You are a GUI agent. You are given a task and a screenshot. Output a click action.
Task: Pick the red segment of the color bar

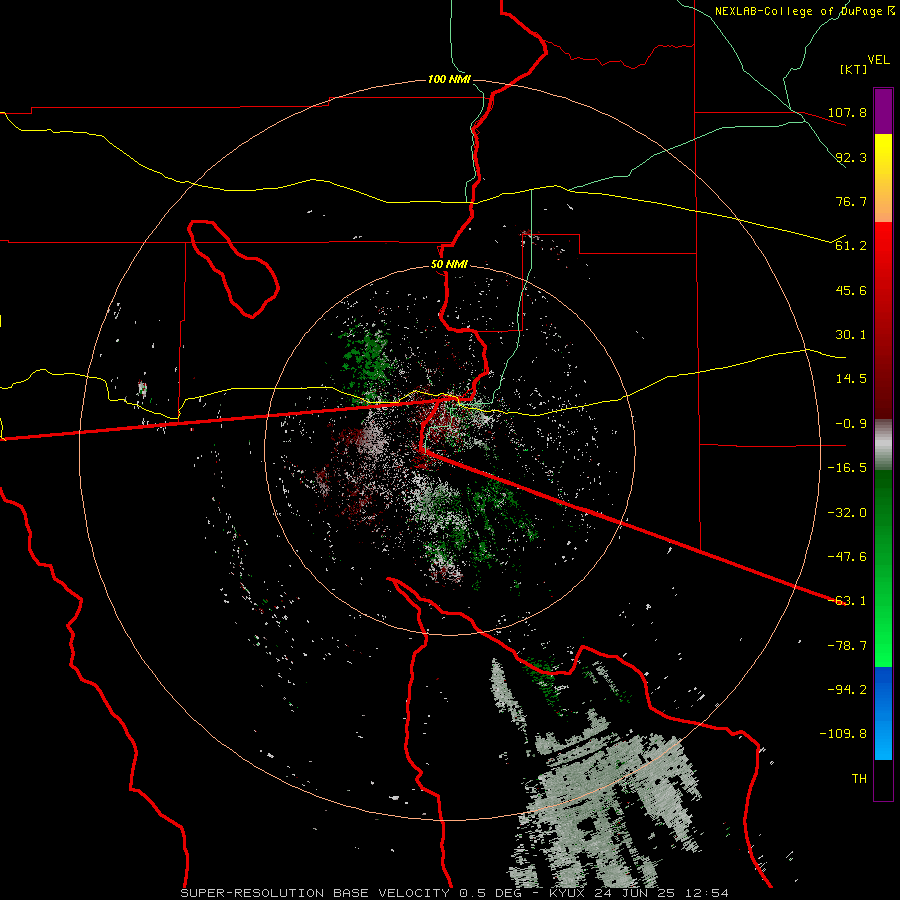(x=883, y=320)
